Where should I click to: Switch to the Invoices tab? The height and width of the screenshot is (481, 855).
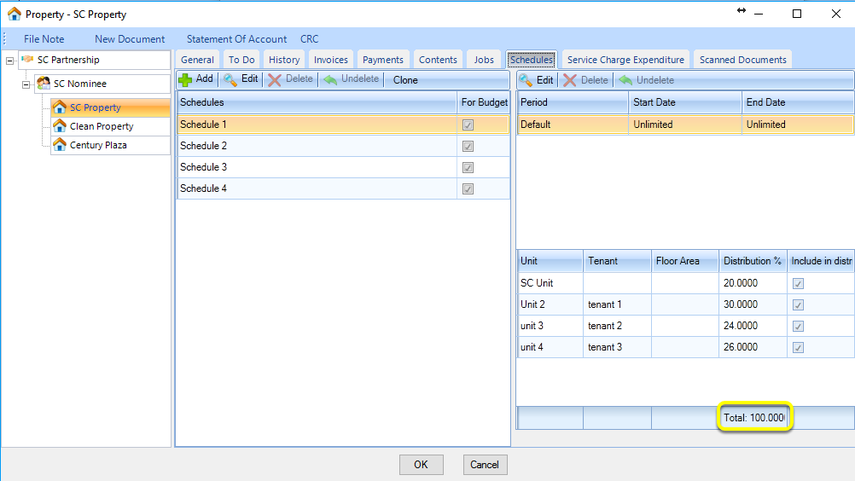tap(331, 59)
